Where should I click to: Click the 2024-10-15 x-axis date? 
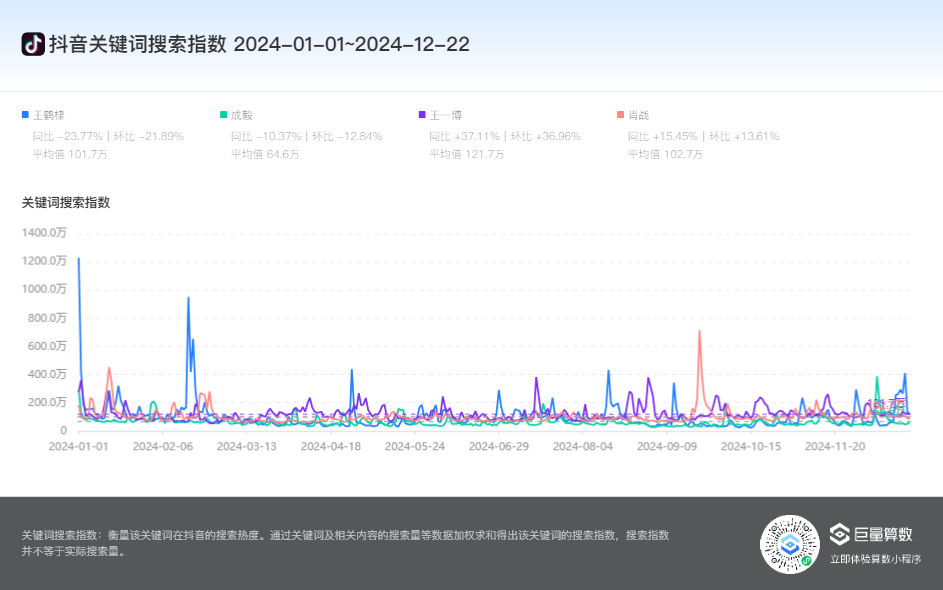click(751, 447)
